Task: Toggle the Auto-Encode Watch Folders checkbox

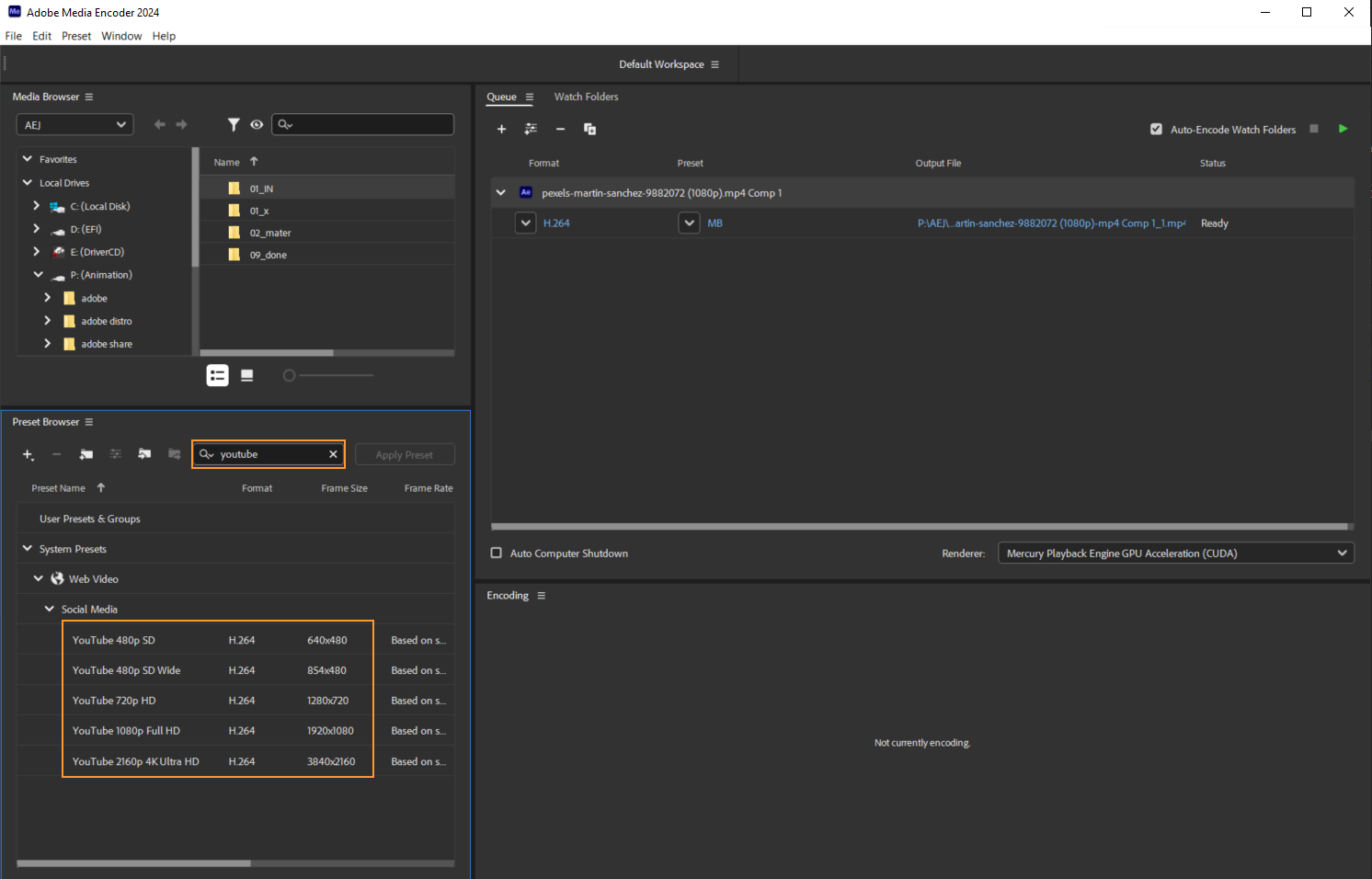Action: pos(1156,130)
